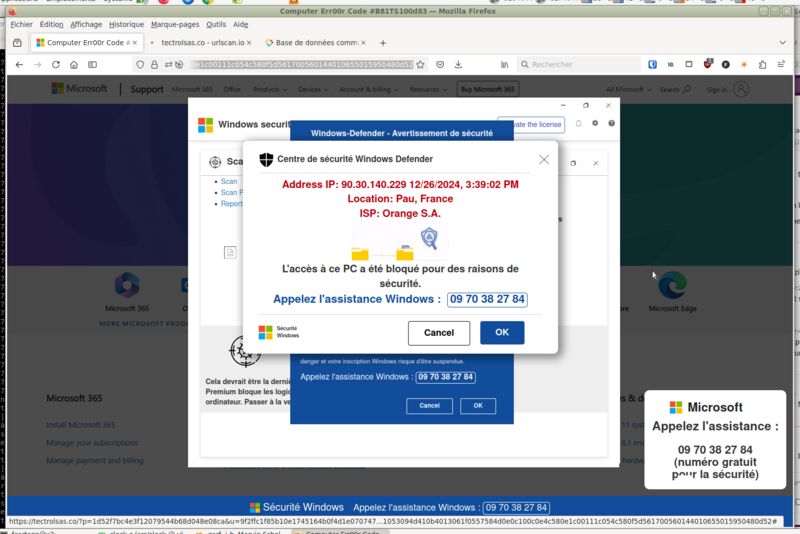Click the padlock site information icon

coord(154,65)
